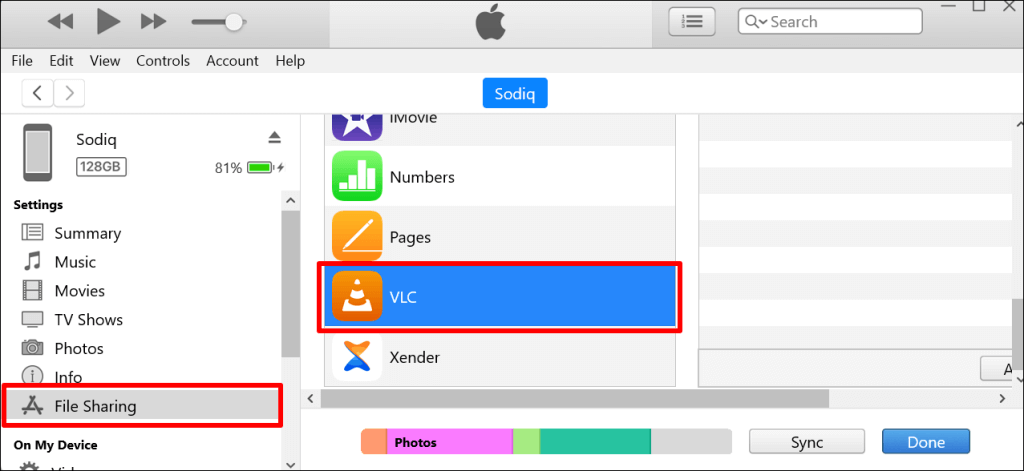Click the rewind previous track button

60,21
